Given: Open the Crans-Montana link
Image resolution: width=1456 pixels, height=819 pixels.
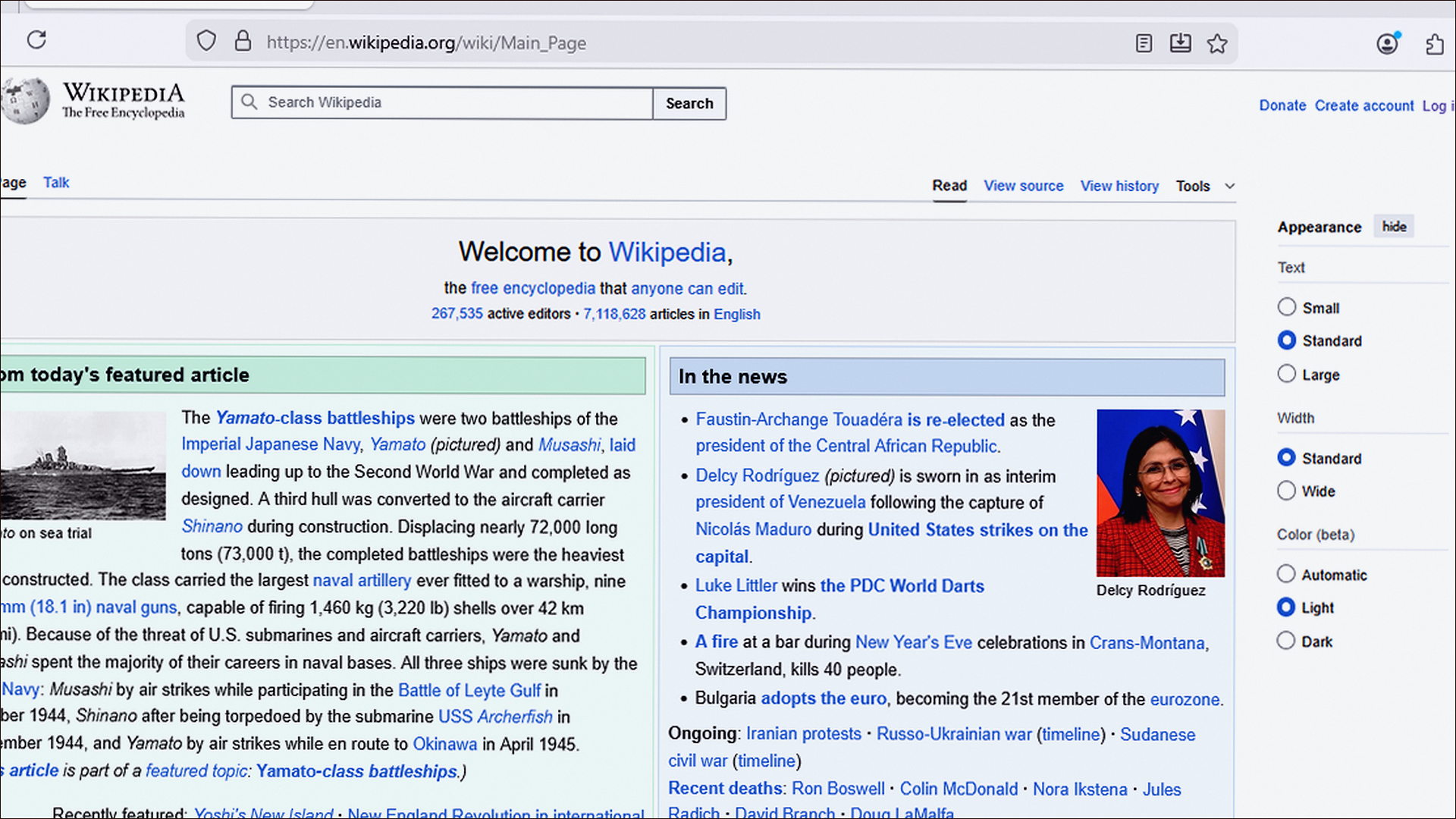Looking at the screenshot, I should coord(1147,642).
